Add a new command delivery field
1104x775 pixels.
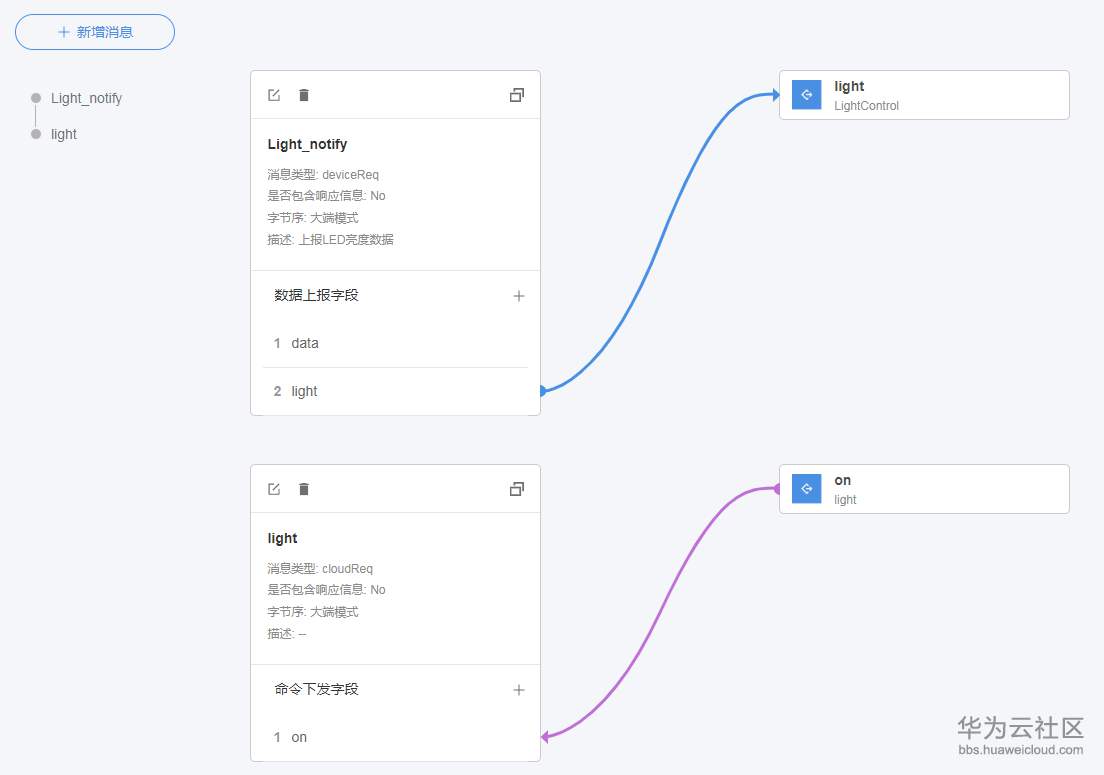(x=519, y=690)
